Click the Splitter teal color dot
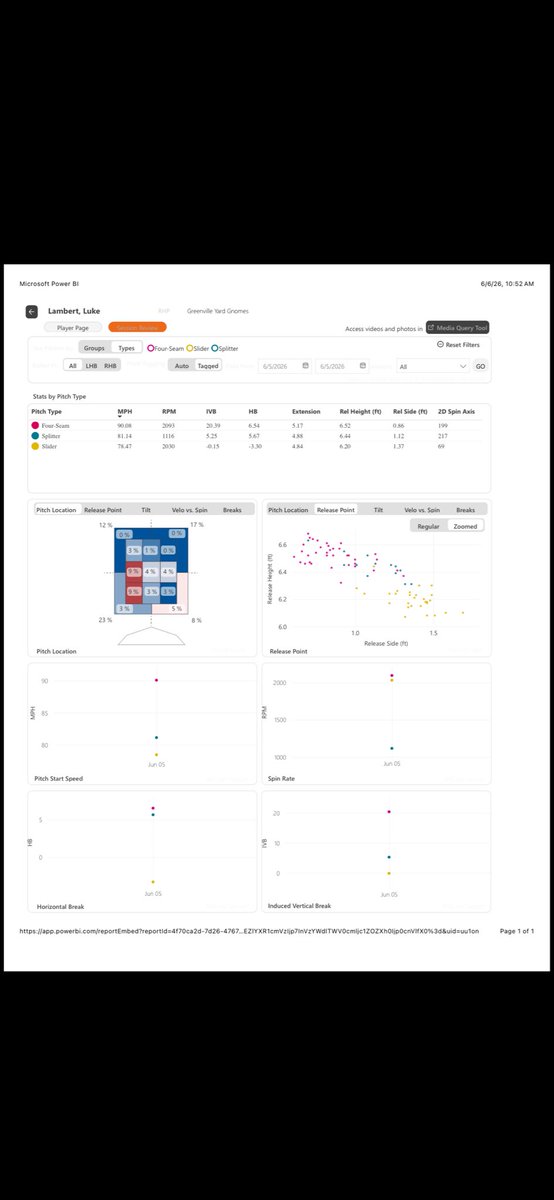 (35, 436)
